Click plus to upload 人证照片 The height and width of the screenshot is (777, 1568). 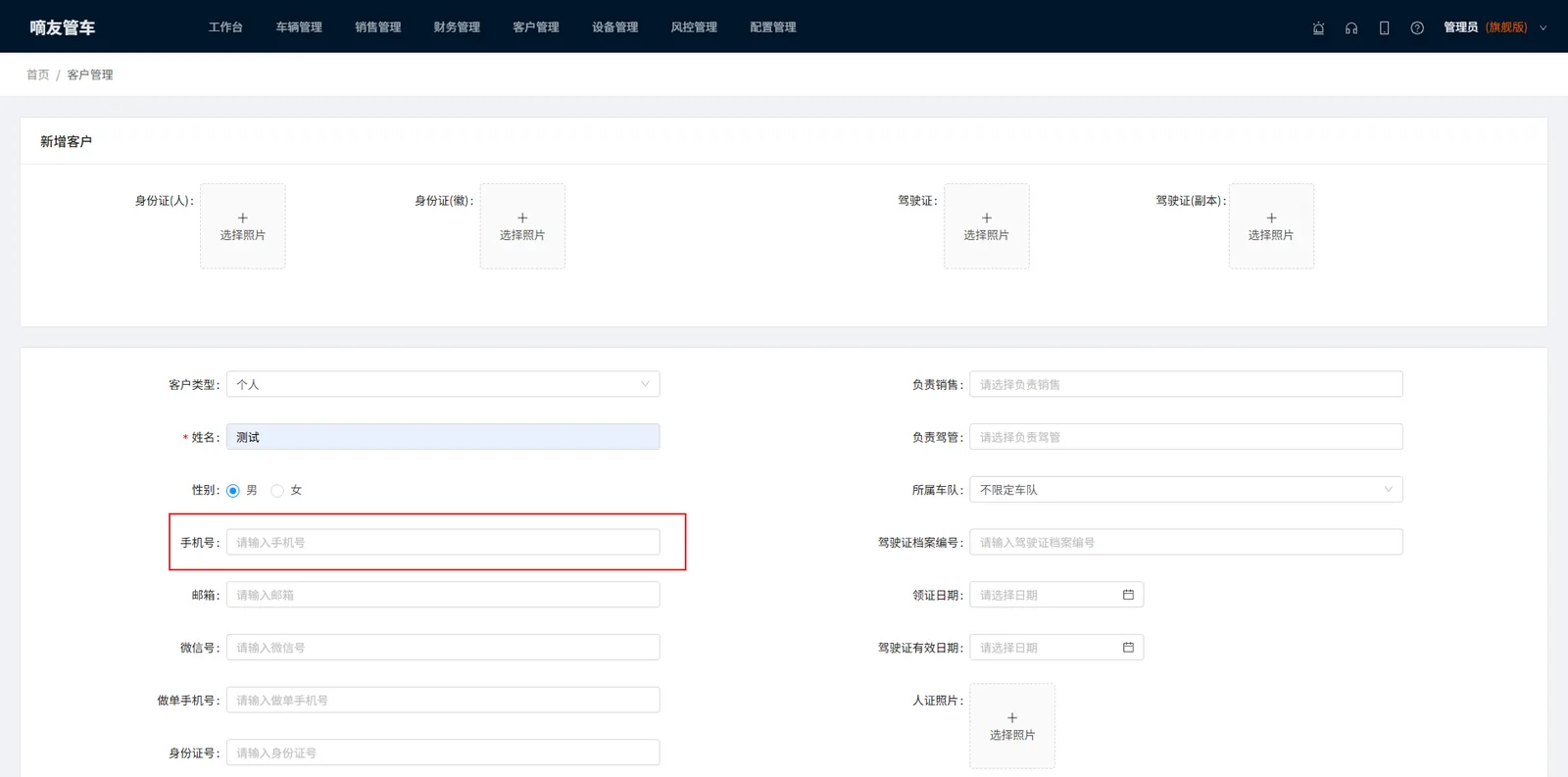1012,726
